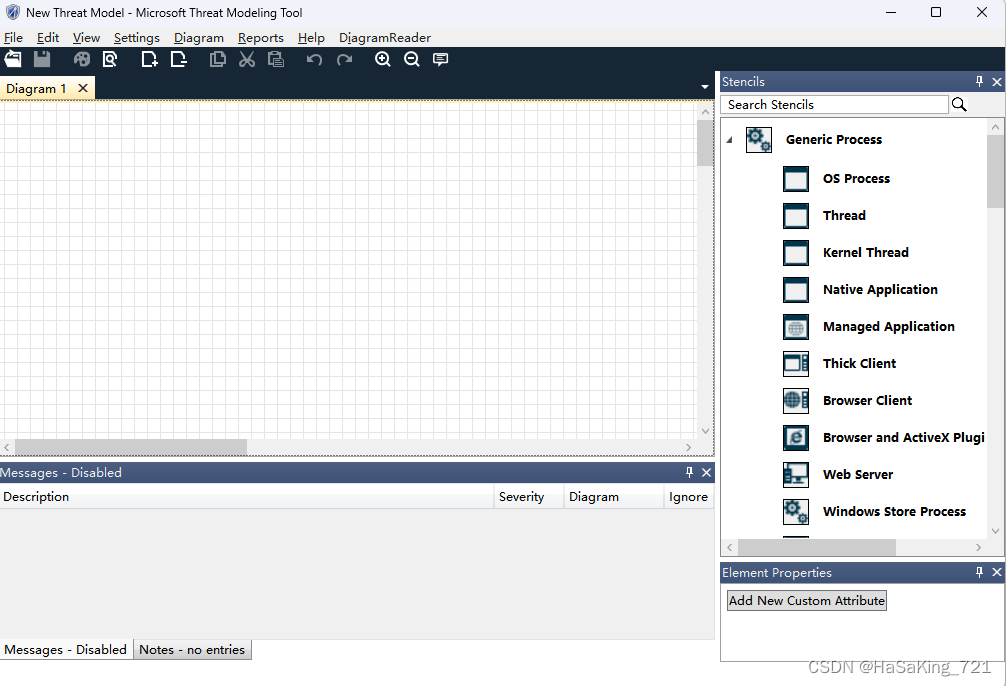
Task: Click the Stencils horizontal scrollbar thumb
Action: (817, 547)
